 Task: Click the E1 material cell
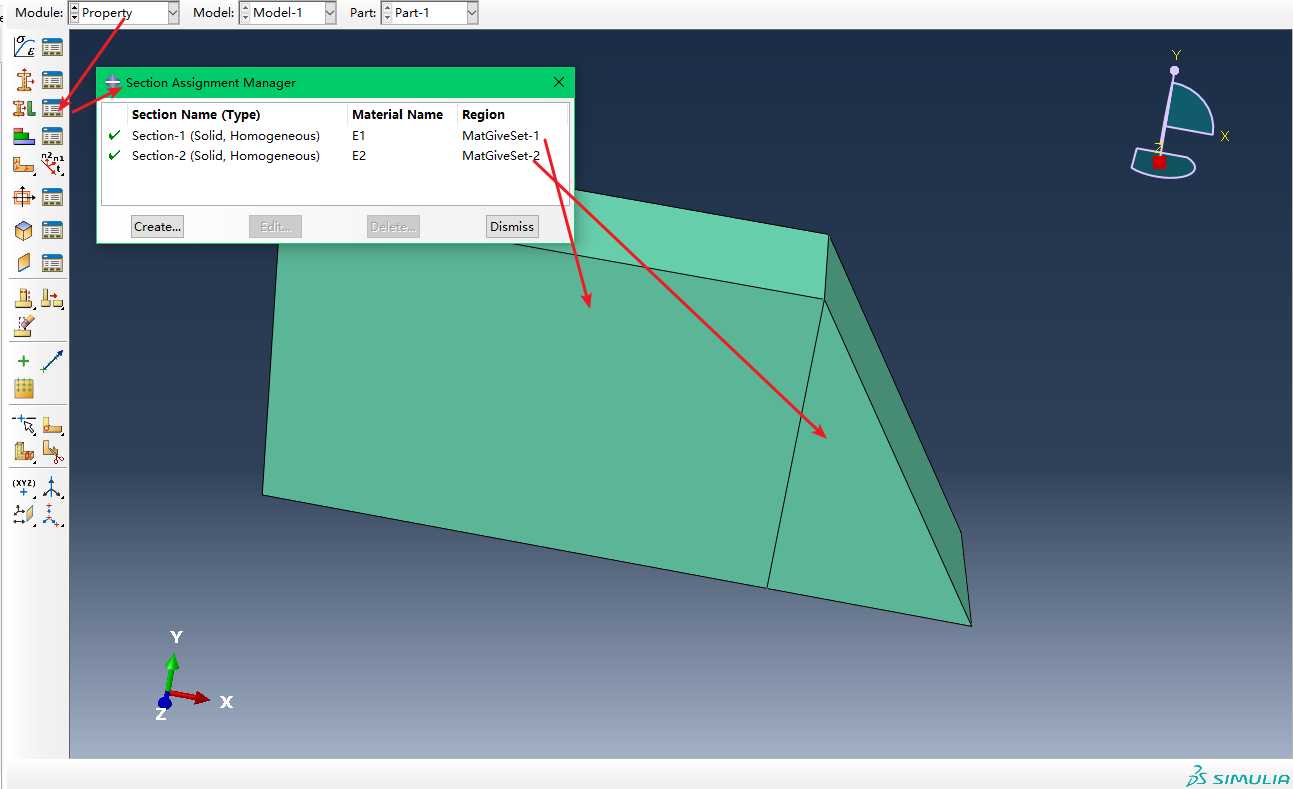tap(359, 136)
